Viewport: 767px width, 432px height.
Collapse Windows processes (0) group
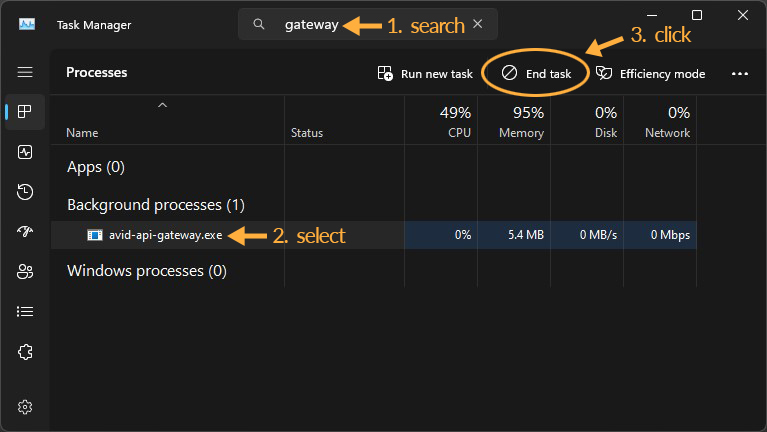tap(147, 271)
